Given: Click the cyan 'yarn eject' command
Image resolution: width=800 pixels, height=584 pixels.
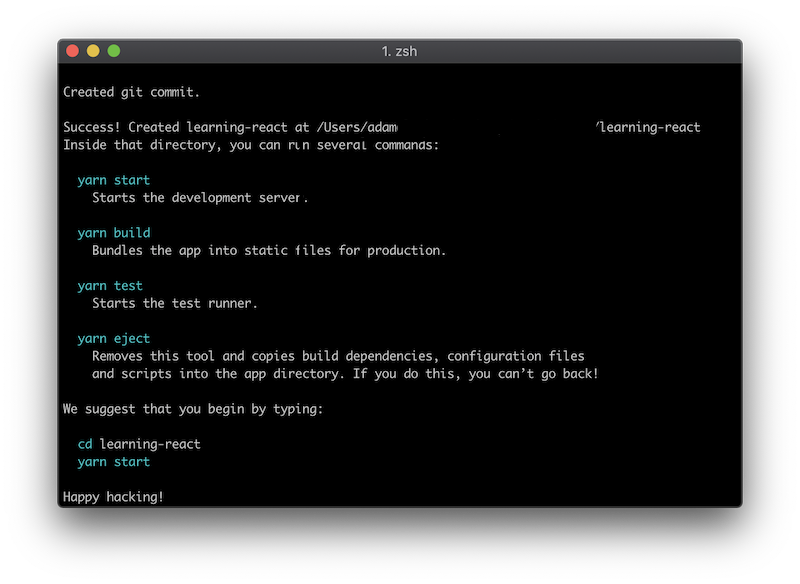Looking at the screenshot, I should [x=114, y=339].
